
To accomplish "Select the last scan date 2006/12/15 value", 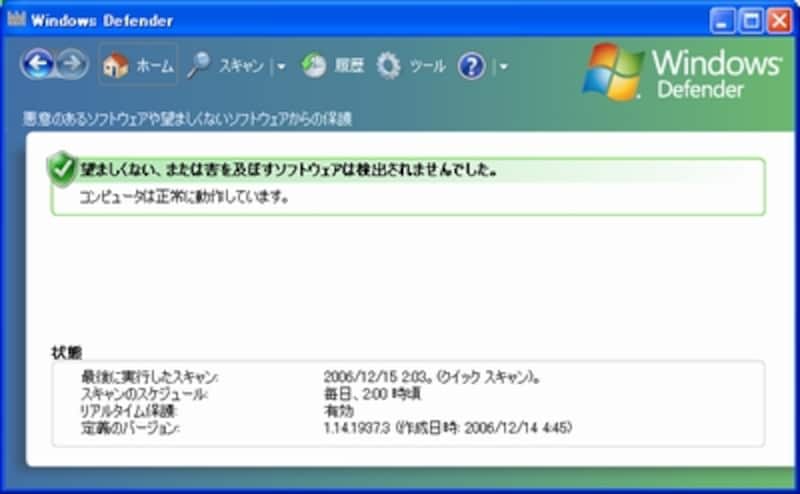I will (x=432, y=378).
